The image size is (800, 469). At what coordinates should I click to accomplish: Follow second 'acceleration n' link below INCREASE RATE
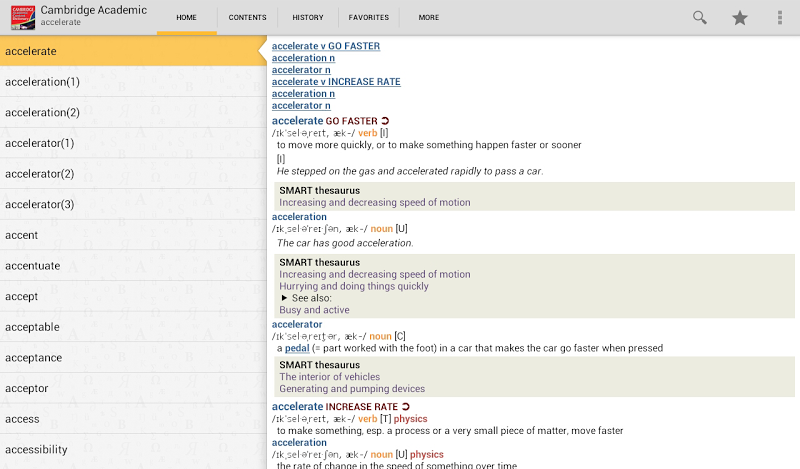point(303,93)
